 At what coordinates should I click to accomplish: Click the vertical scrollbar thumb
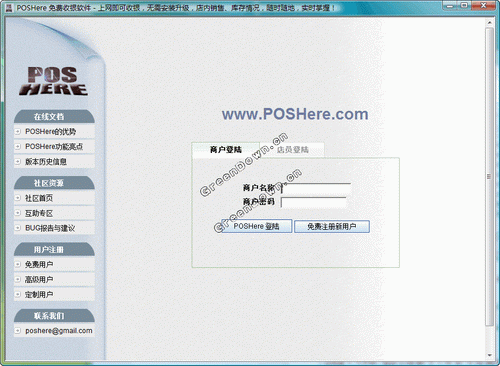pos(489,177)
